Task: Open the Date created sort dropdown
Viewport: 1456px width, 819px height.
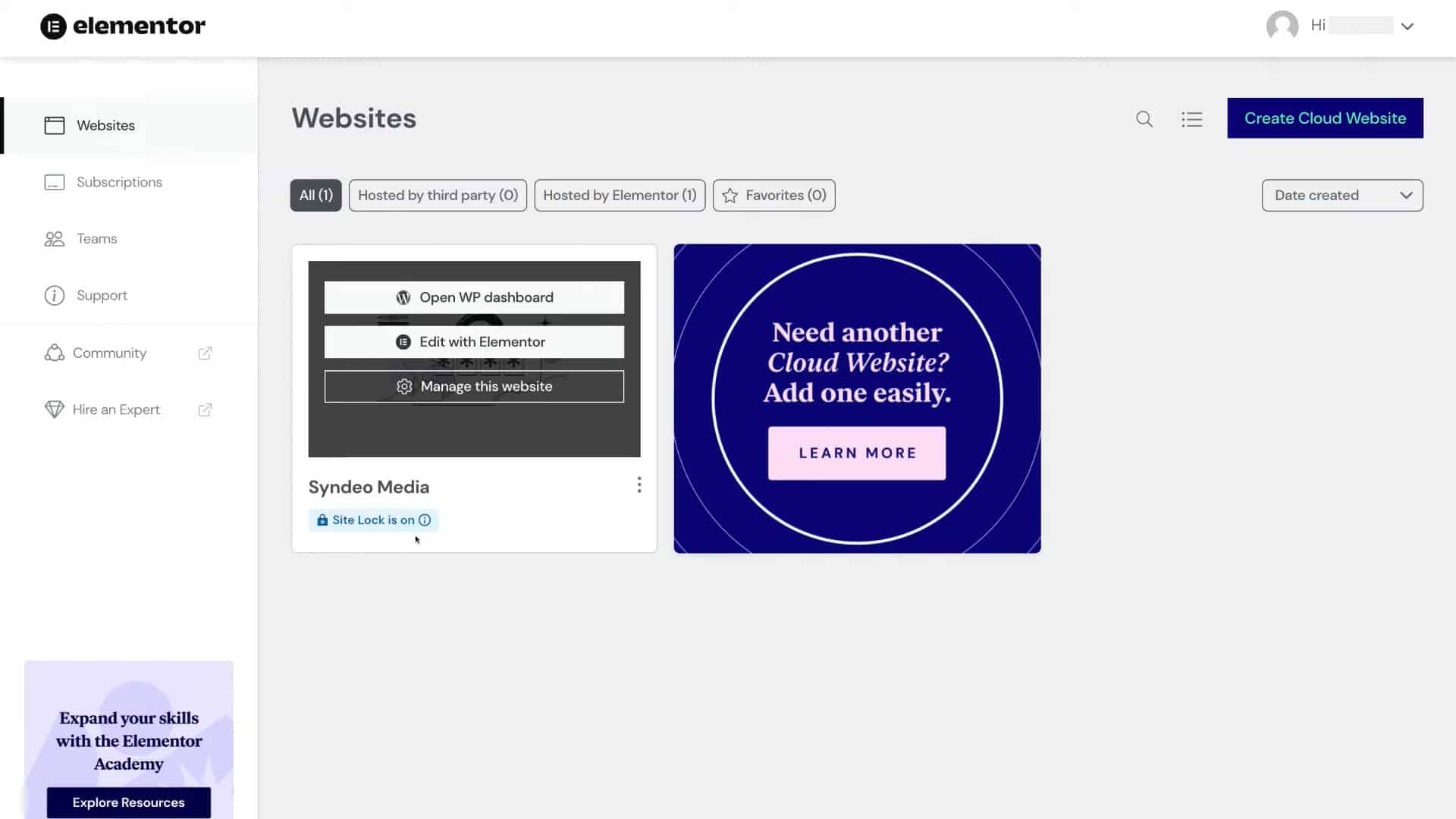Action: tap(1342, 196)
